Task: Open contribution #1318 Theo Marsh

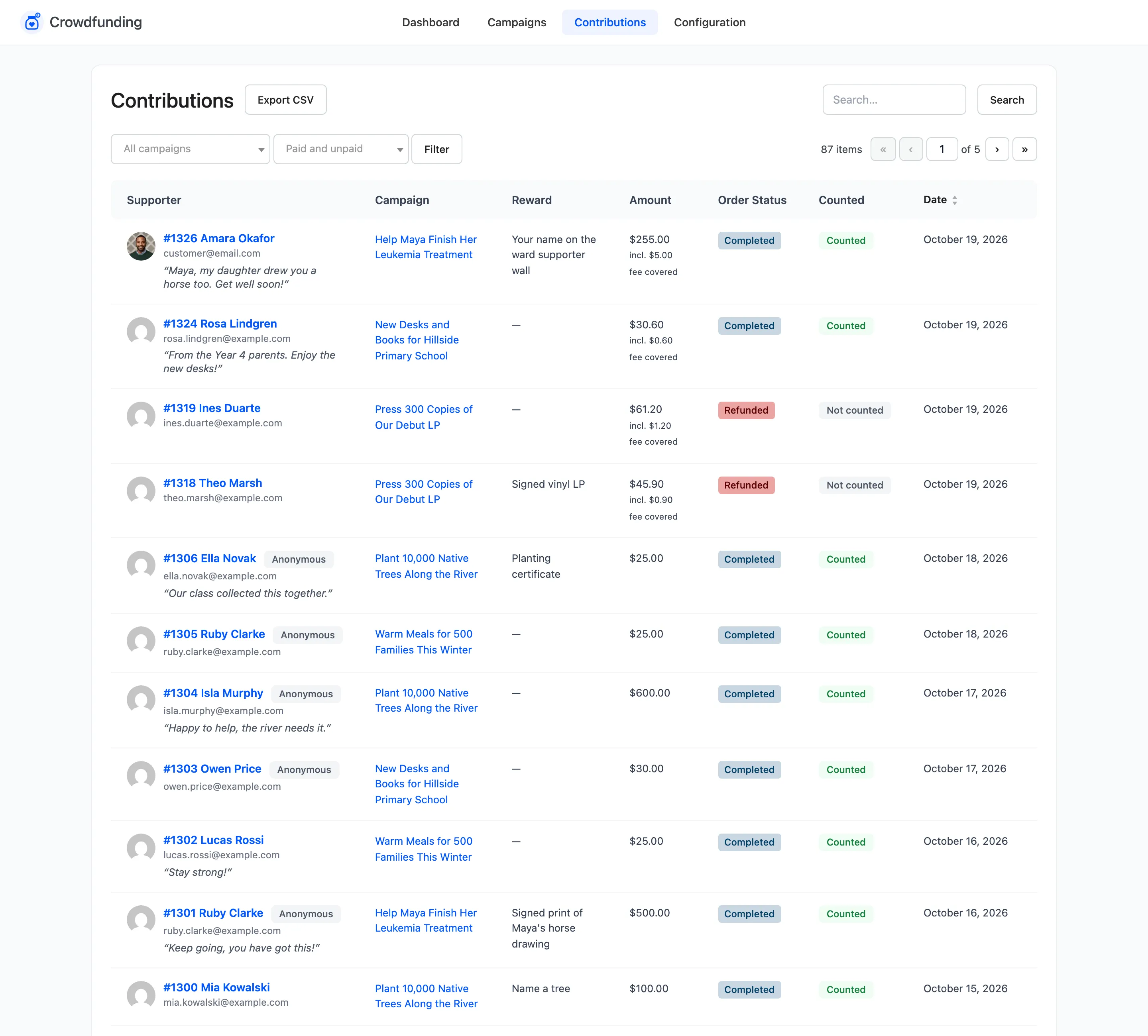Action: [x=212, y=483]
